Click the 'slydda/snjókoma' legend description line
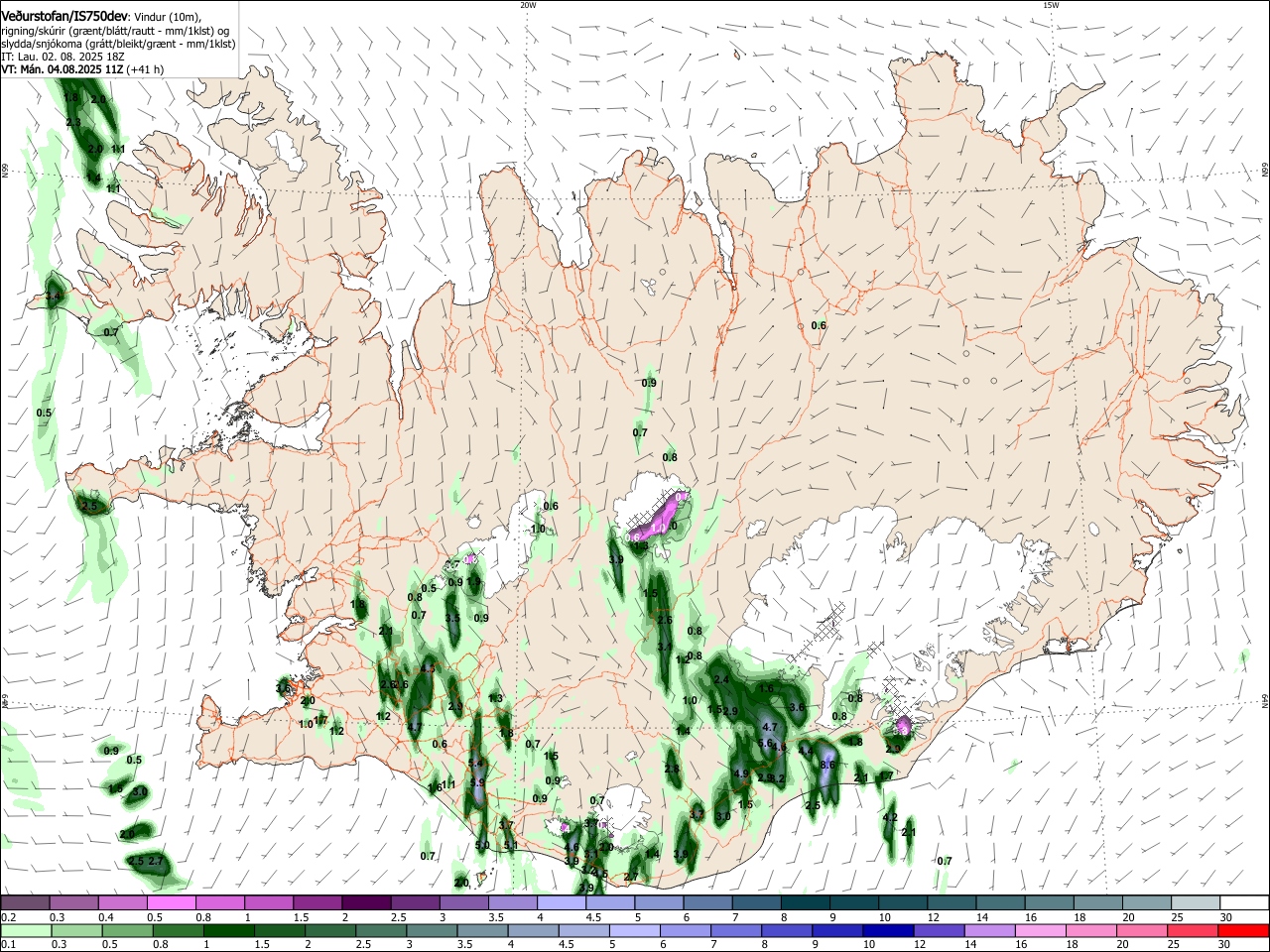This screenshot has width=1270, height=952. click(x=118, y=44)
